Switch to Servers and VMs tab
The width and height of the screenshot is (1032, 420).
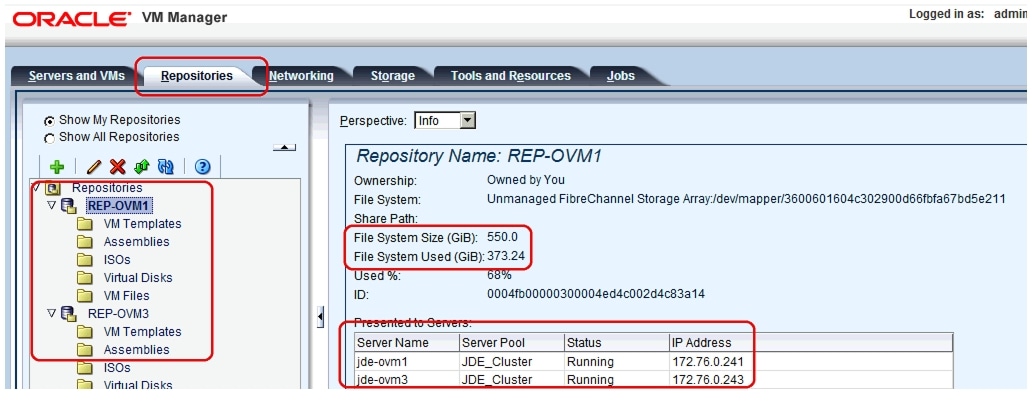[x=76, y=76]
